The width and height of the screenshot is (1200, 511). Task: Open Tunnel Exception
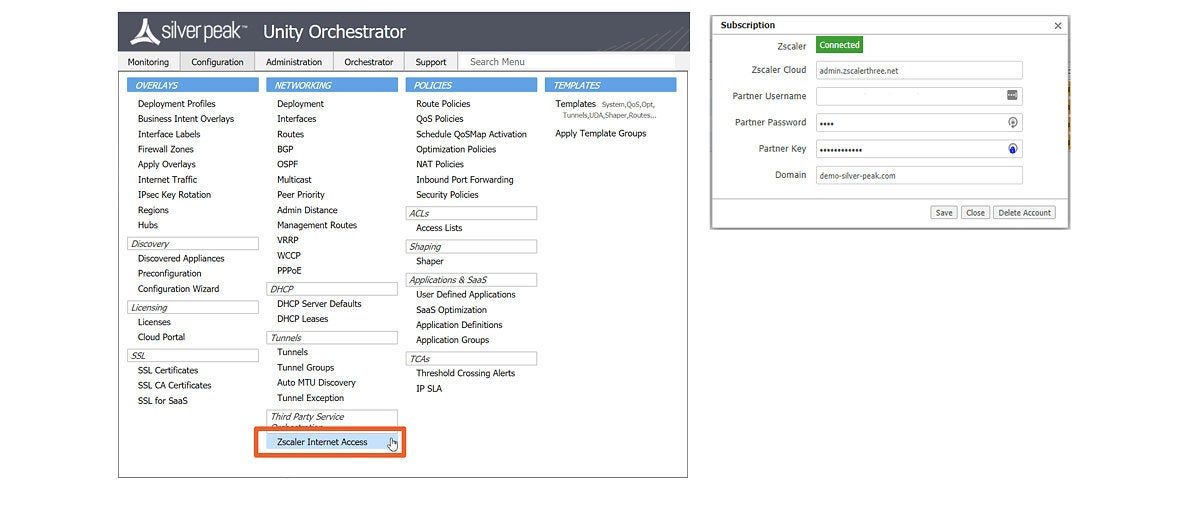pos(310,398)
